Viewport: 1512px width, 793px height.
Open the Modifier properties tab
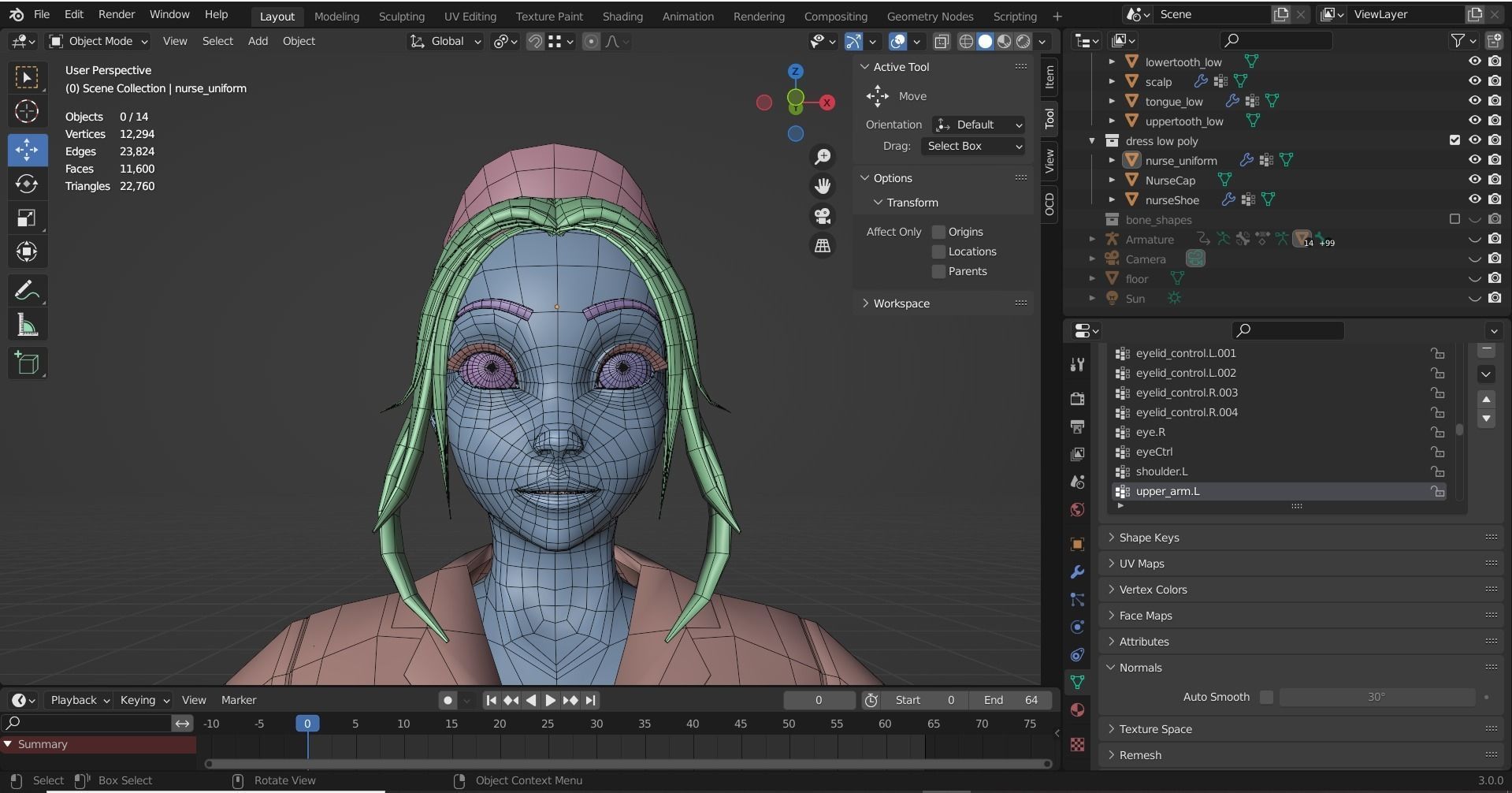coord(1077,571)
